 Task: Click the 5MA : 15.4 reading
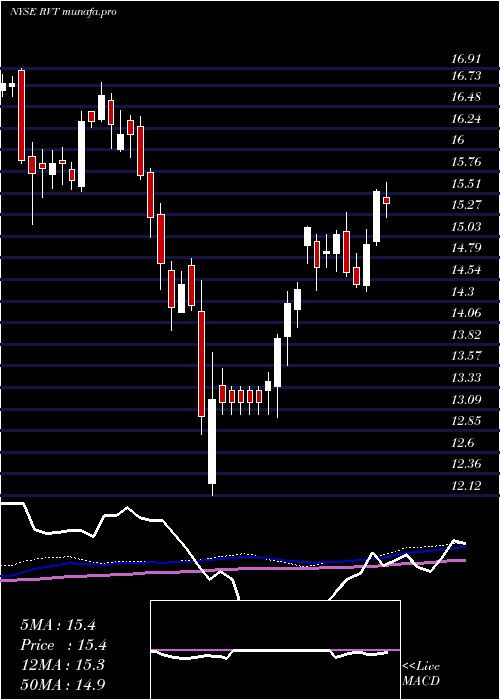(58, 625)
